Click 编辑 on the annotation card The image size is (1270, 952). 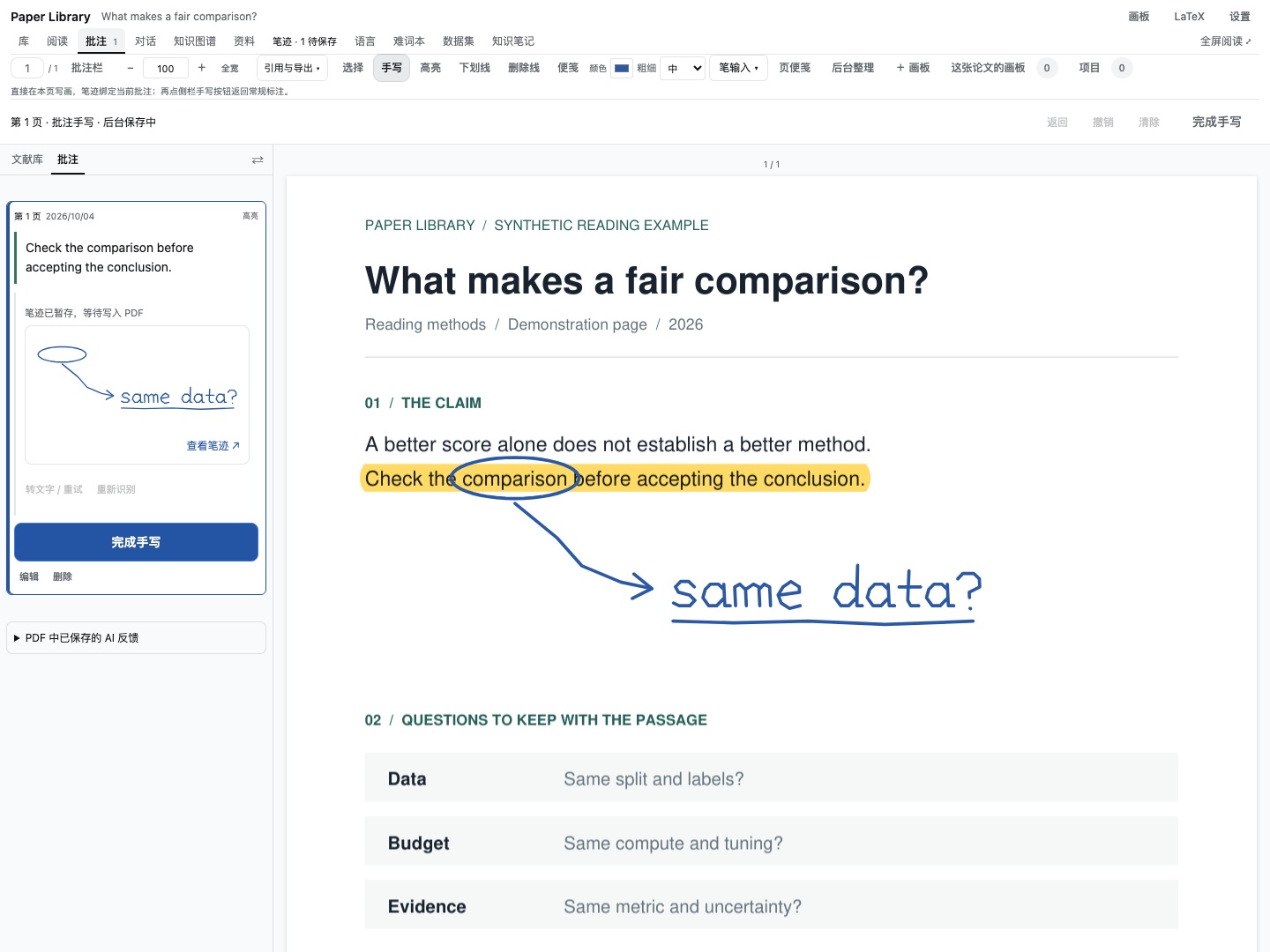29,576
